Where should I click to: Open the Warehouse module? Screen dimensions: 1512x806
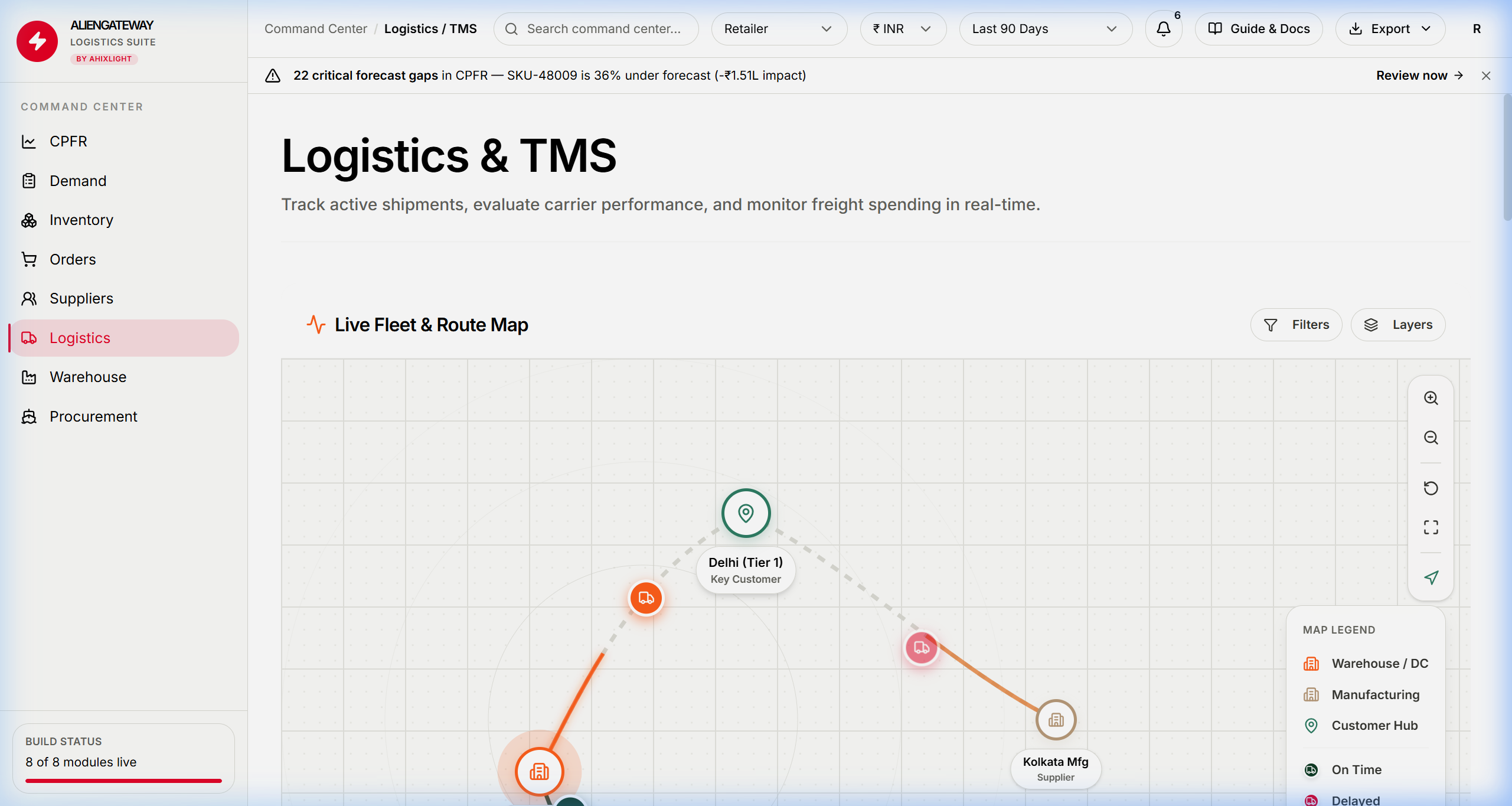(123, 377)
